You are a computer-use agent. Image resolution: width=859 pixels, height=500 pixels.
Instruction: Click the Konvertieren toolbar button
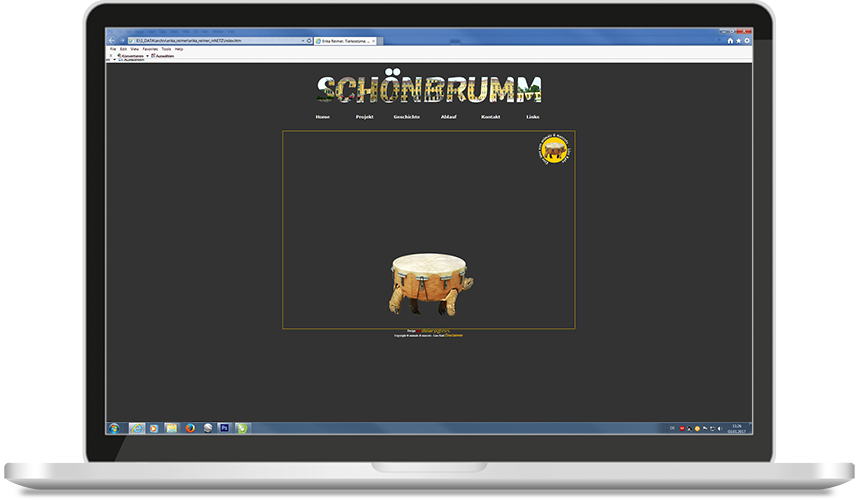pos(131,56)
